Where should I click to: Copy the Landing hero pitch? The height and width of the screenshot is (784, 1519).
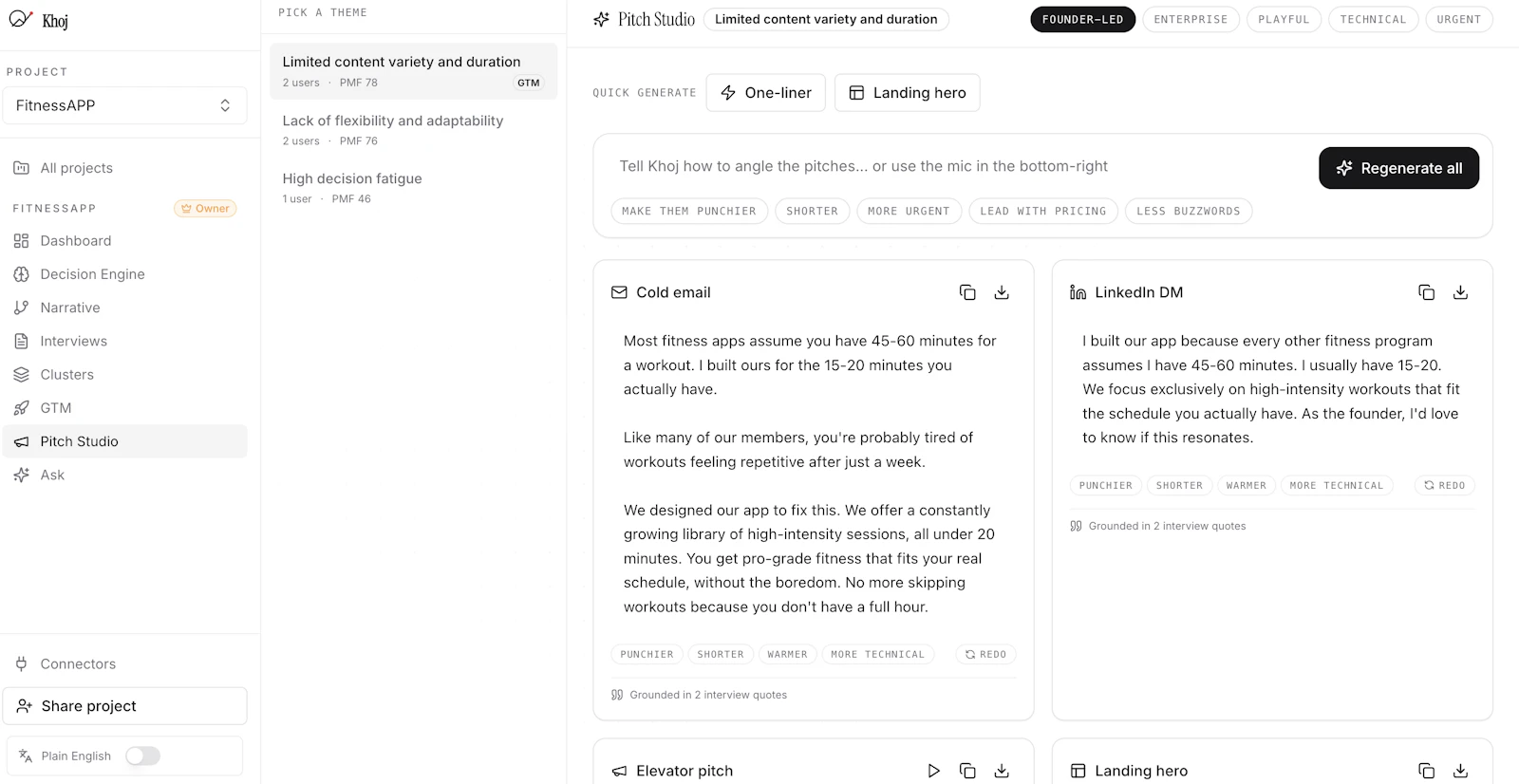click(1426, 771)
